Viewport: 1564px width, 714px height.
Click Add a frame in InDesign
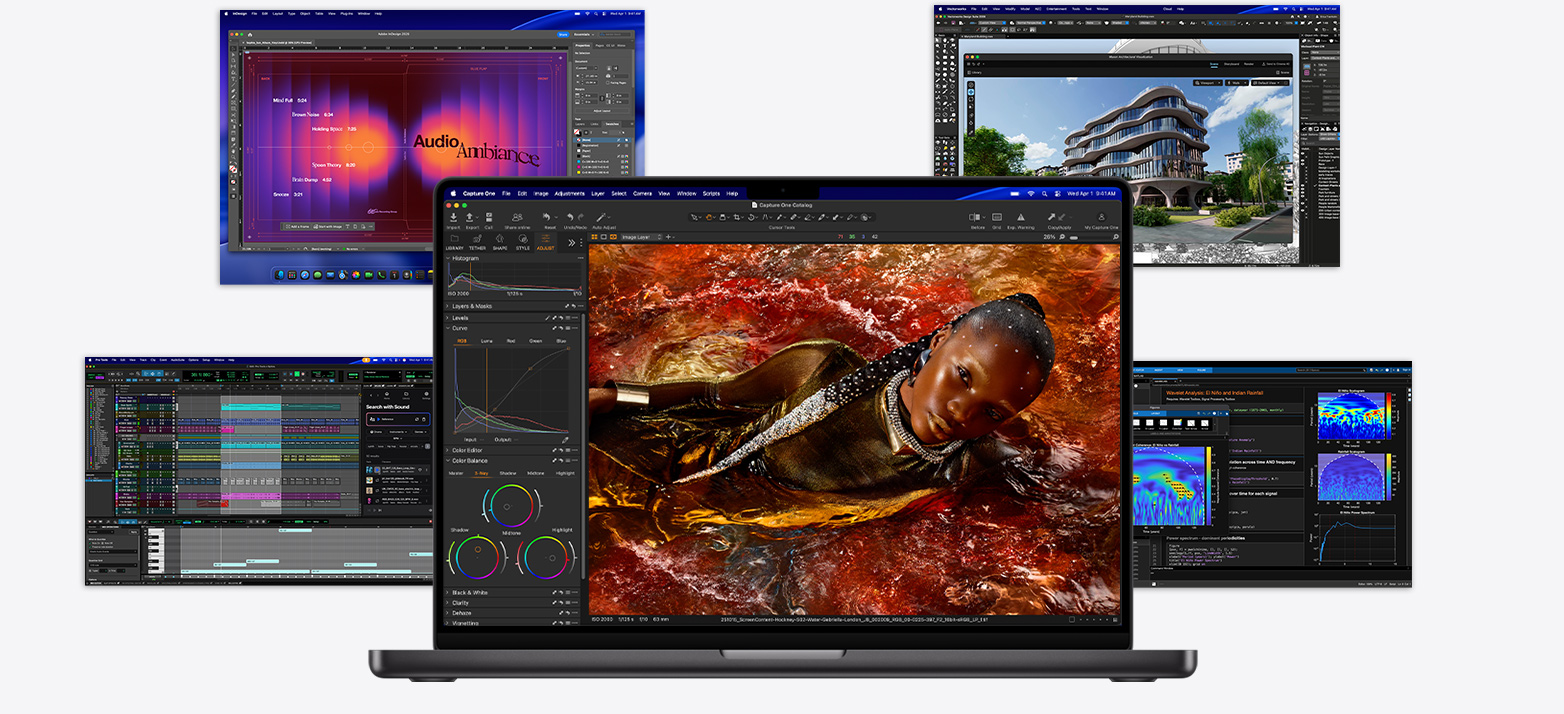(x=298, y=226)
